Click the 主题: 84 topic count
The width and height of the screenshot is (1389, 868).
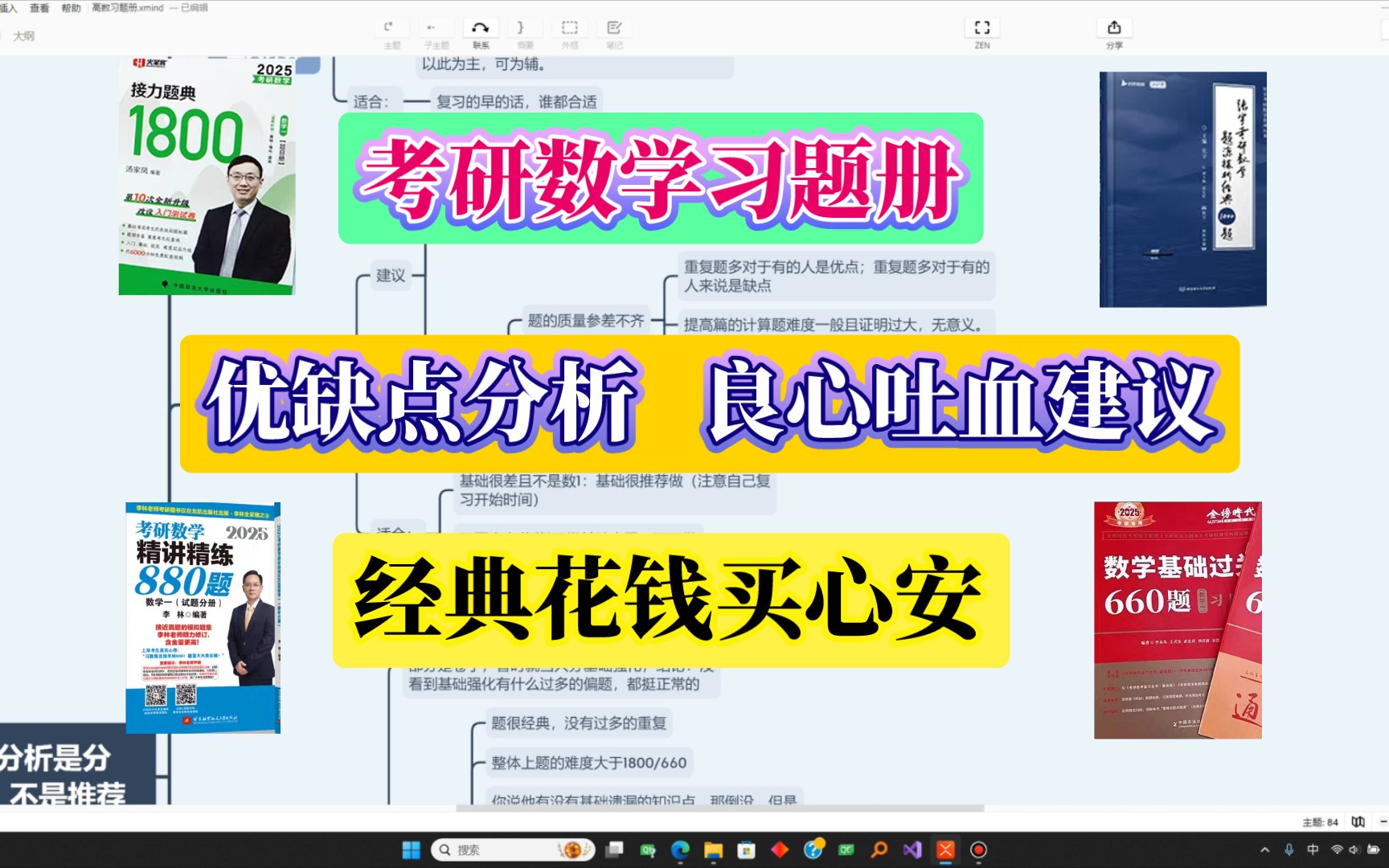point(1320,822)
